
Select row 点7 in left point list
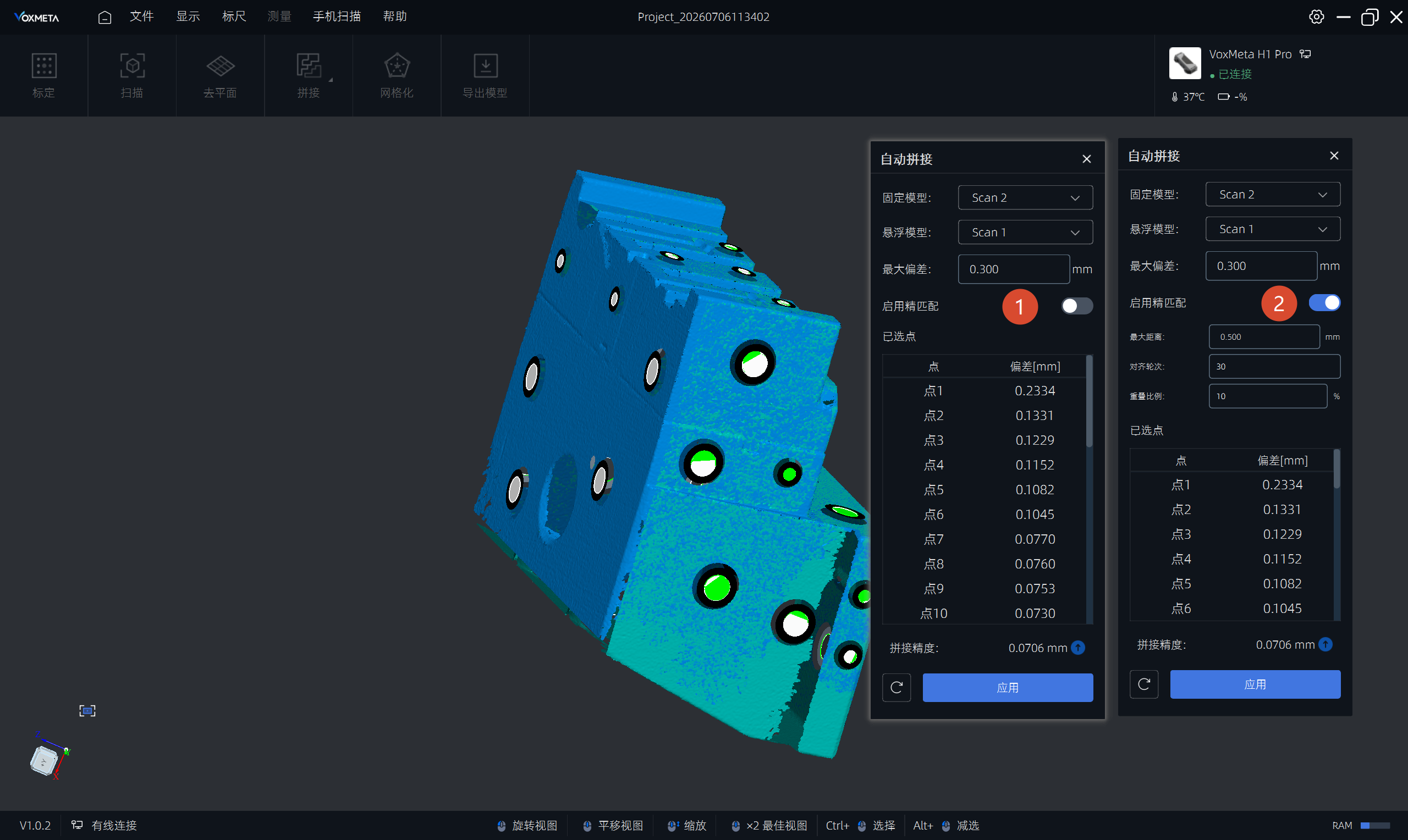(984, 539)
